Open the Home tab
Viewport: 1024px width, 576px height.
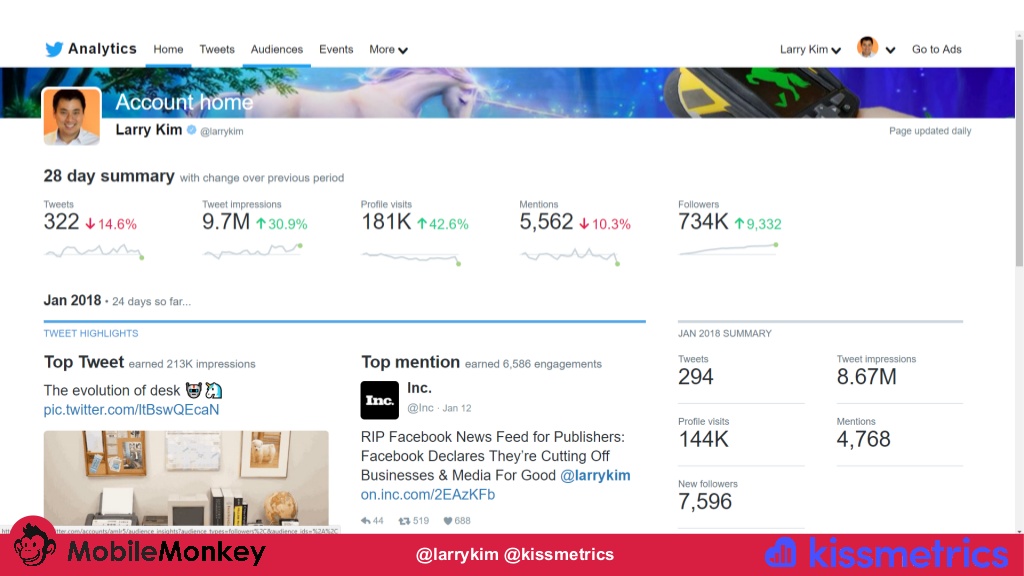pos(168,49)
